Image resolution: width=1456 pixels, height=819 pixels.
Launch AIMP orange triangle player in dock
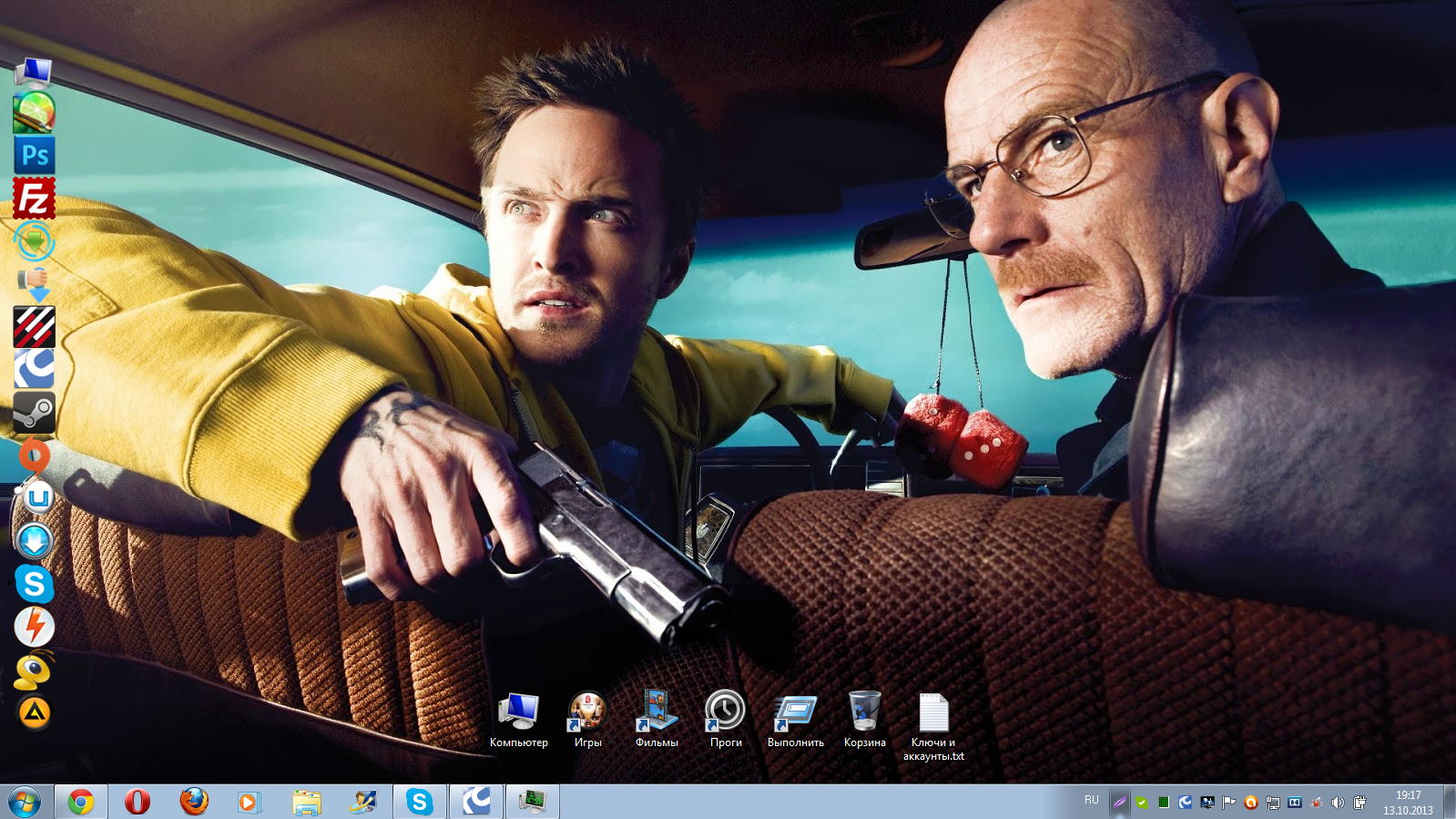click(x=35, y=712)
